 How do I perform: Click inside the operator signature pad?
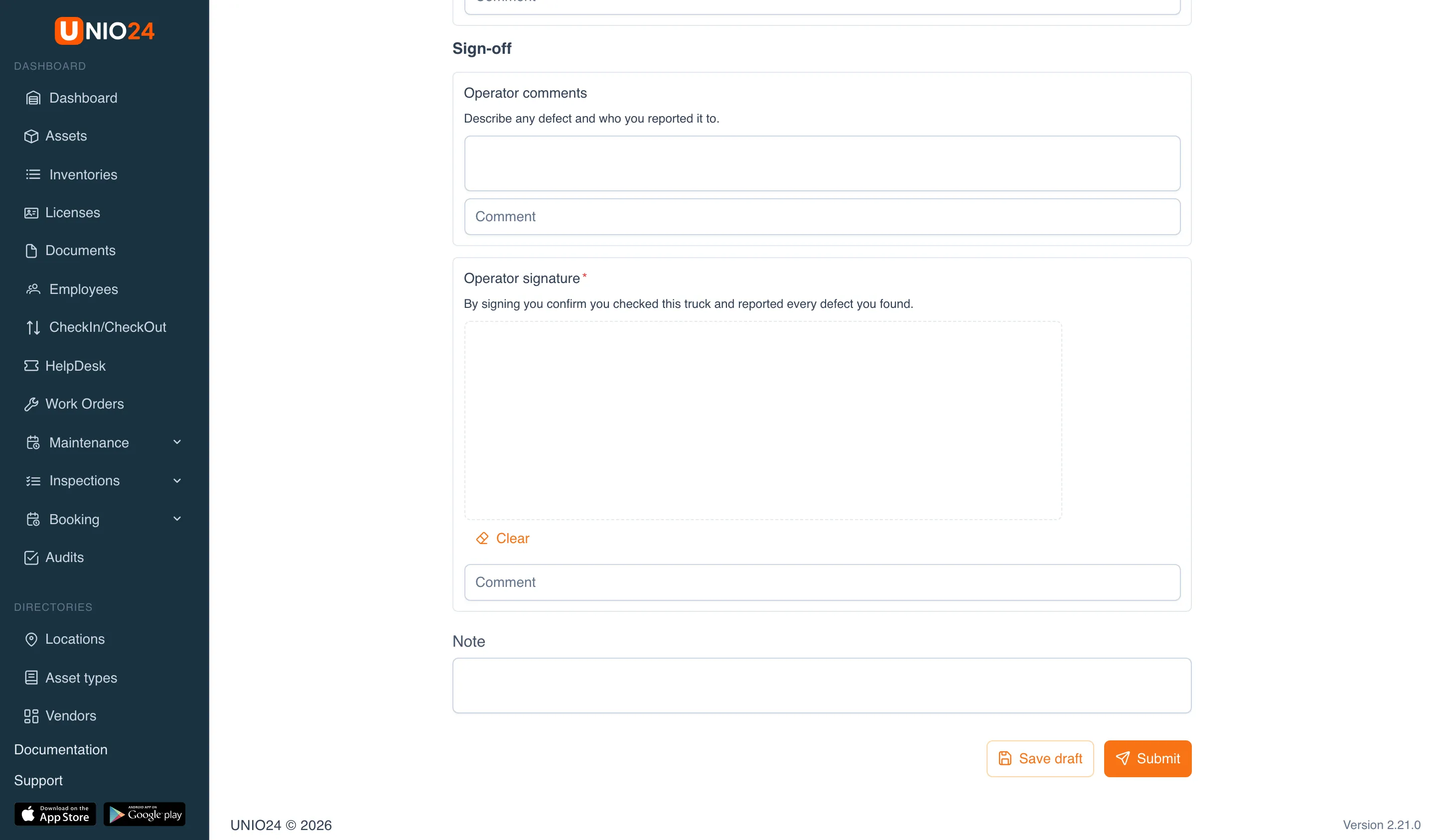click(x=763, y=420)
